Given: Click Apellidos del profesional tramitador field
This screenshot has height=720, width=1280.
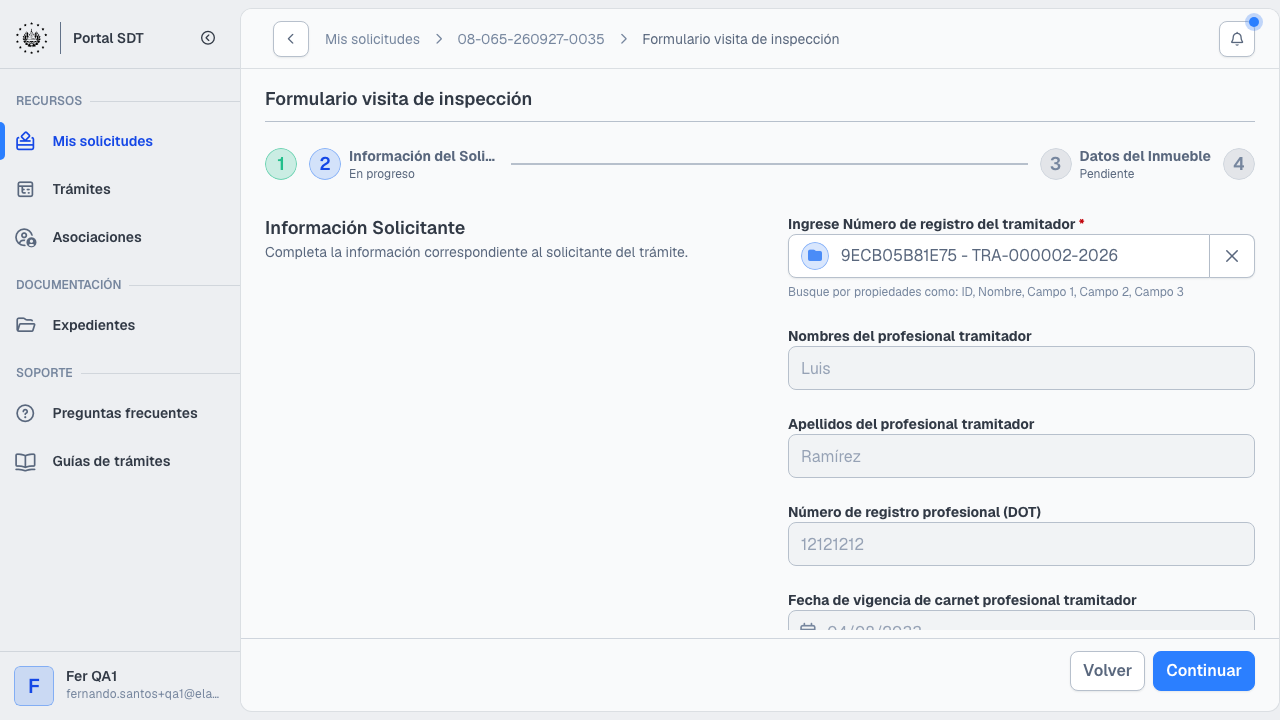Looking at the screenshot, I should coord(1021,456).
